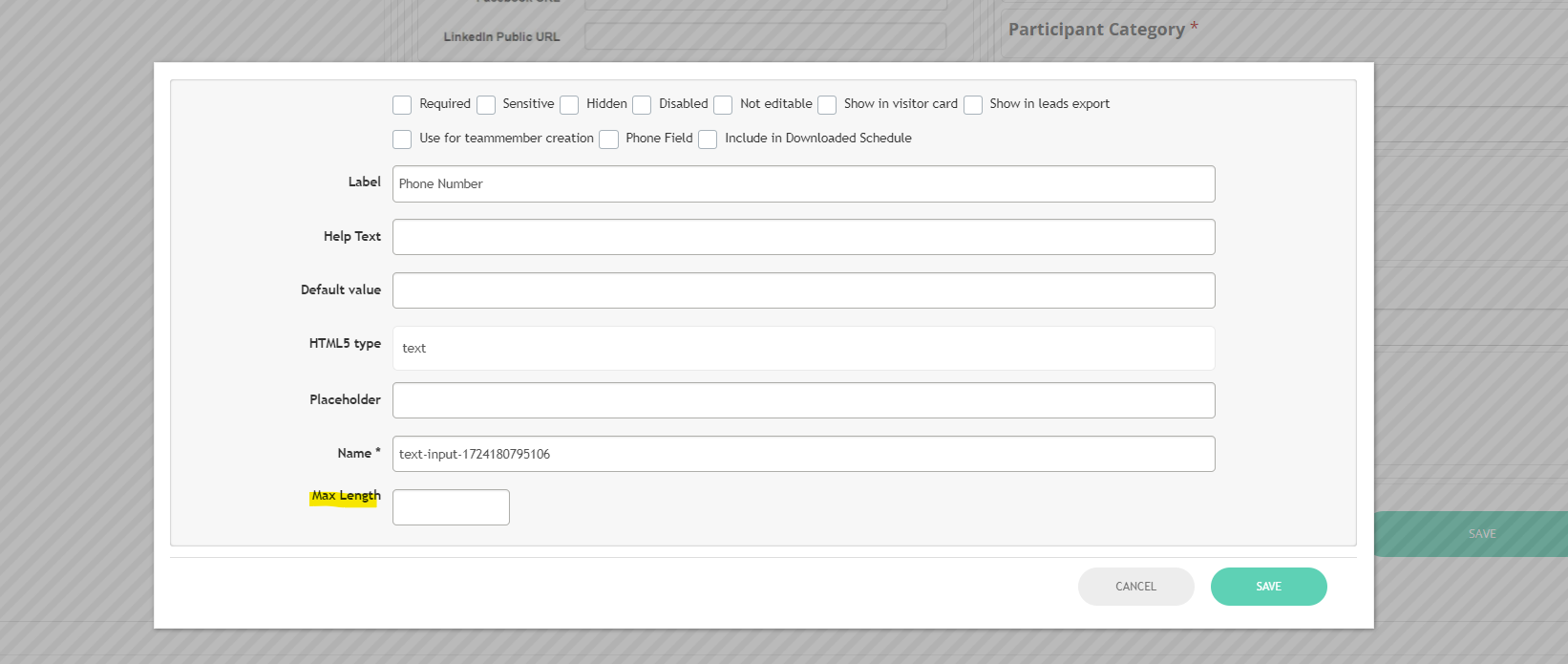Tick the Sensitive checkbox
The width and height of the screenshot is (1568, 664).
tap(486, 105)
